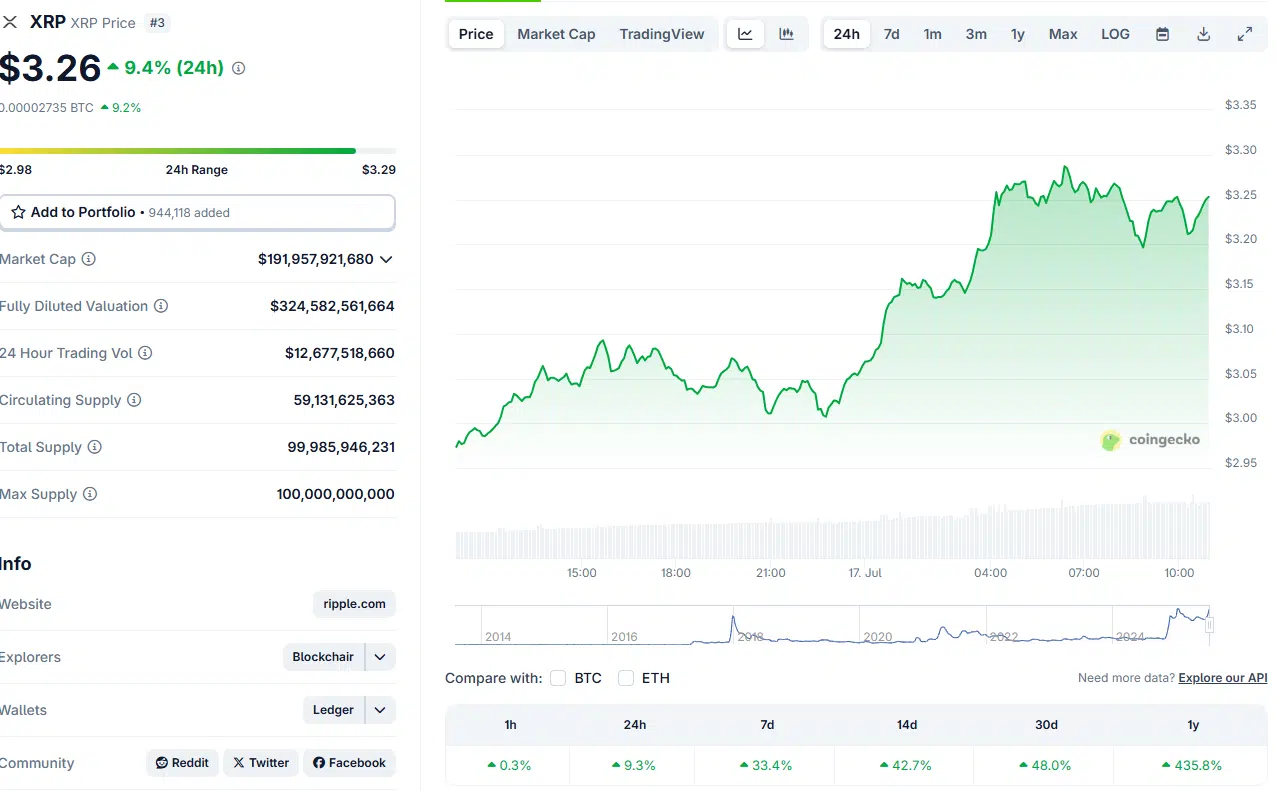Click the coingecko watermark on the chart
Viewport: 1276px width, 791px height.
pyautogui.click(x=1150, y=439)
